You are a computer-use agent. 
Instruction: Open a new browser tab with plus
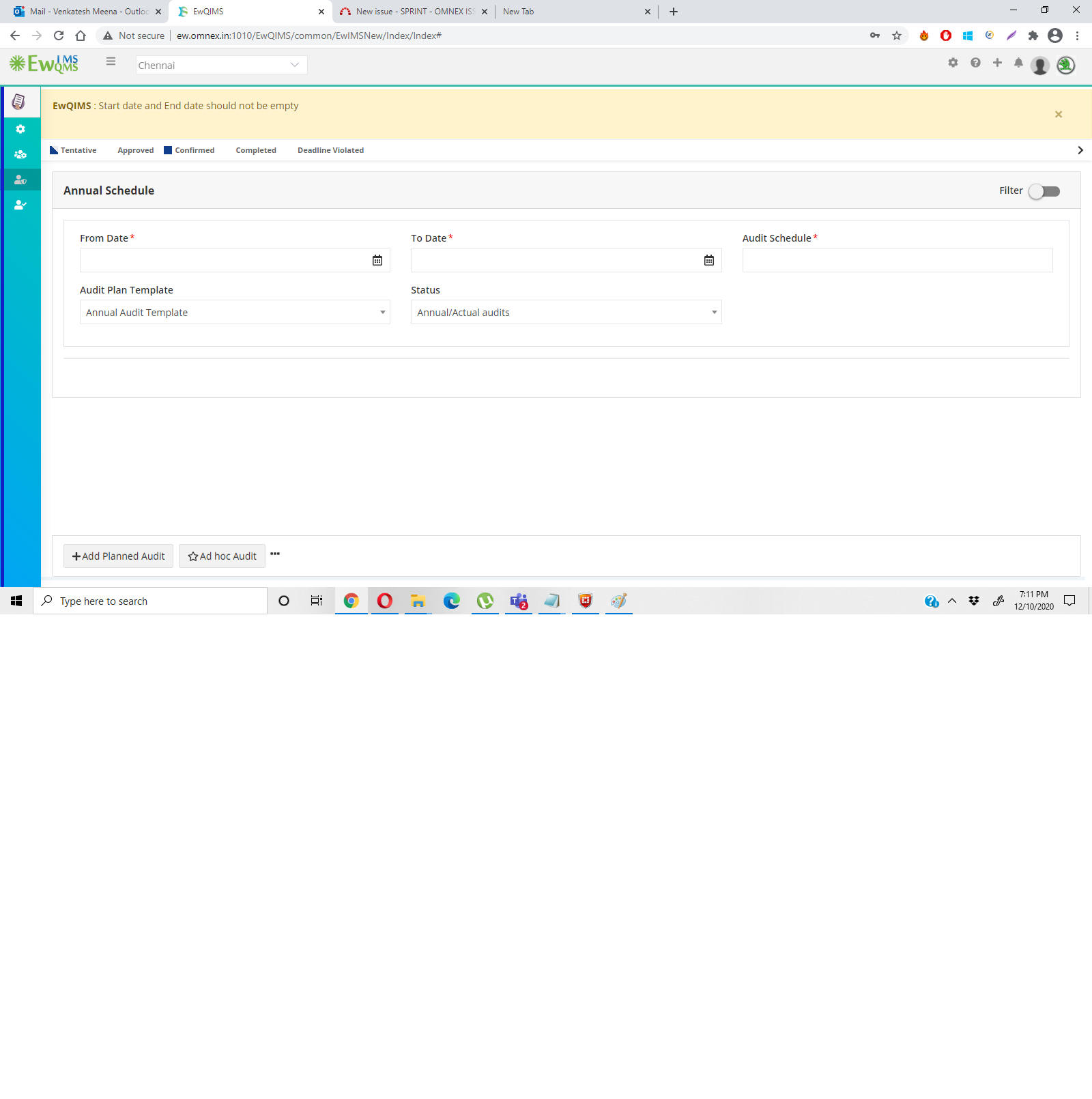[674, 12]
